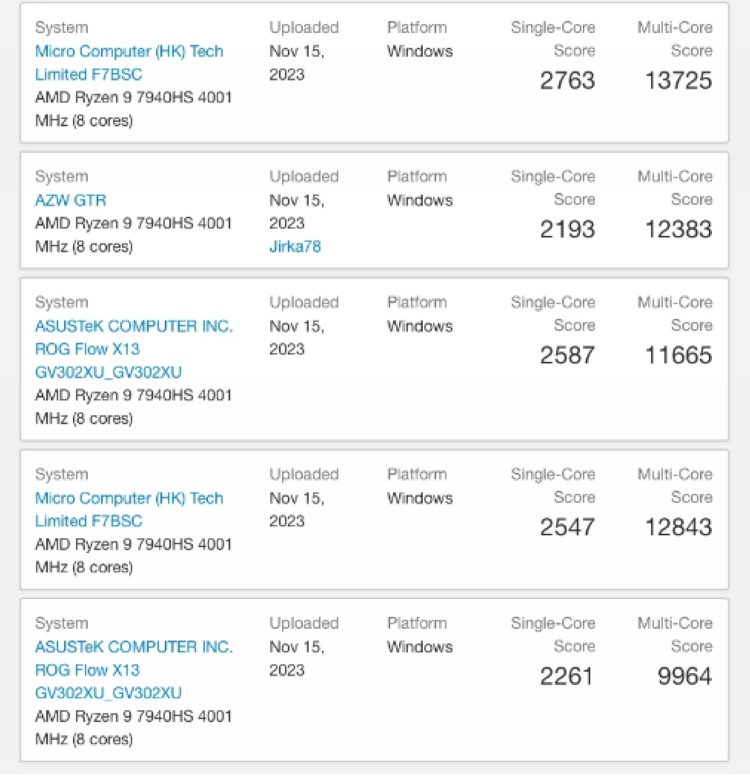Click the single-core score 2587
This screenshot has height=781, width=750.
click(x=567, y=356)
